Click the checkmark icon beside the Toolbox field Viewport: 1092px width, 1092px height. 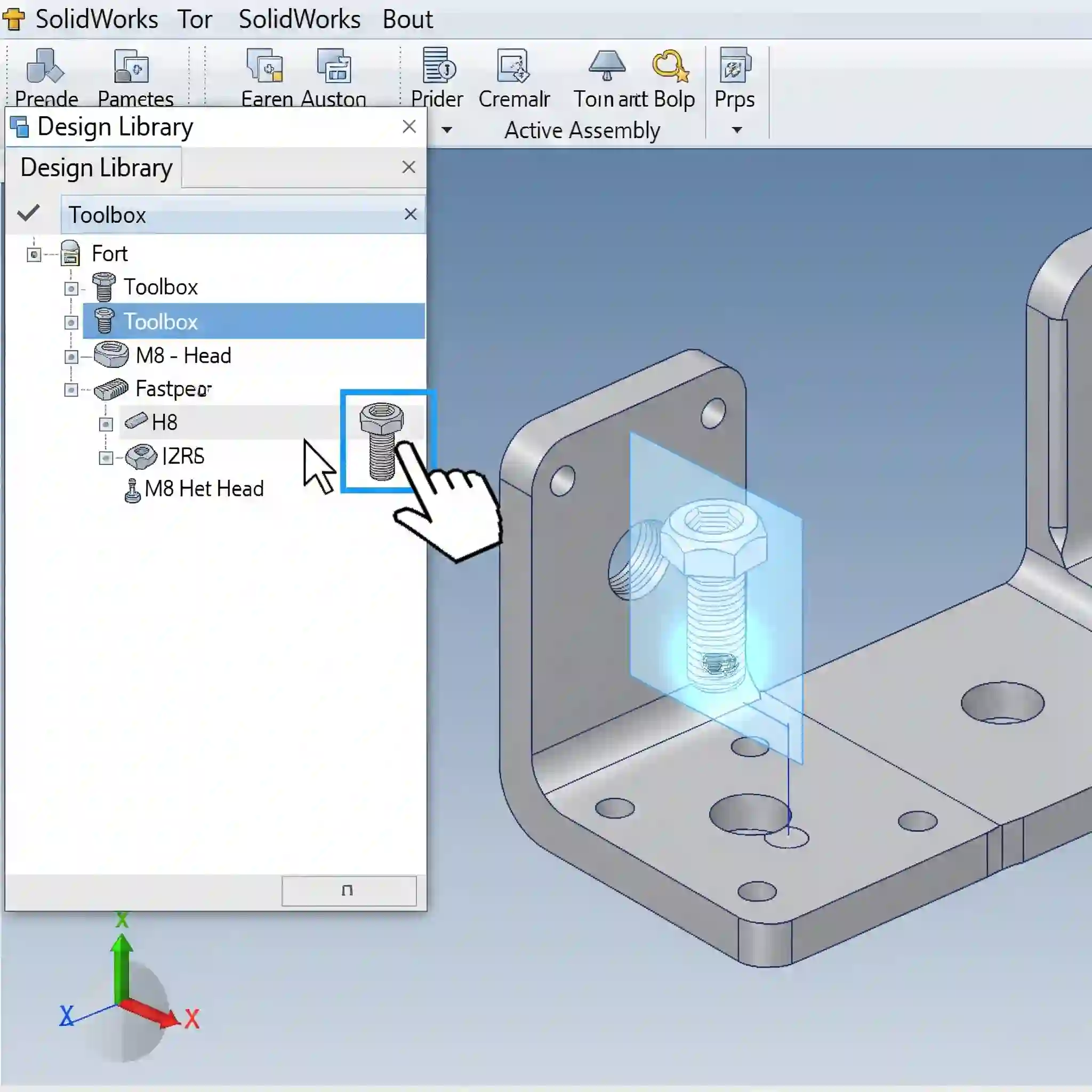click(x=28, y=213)
